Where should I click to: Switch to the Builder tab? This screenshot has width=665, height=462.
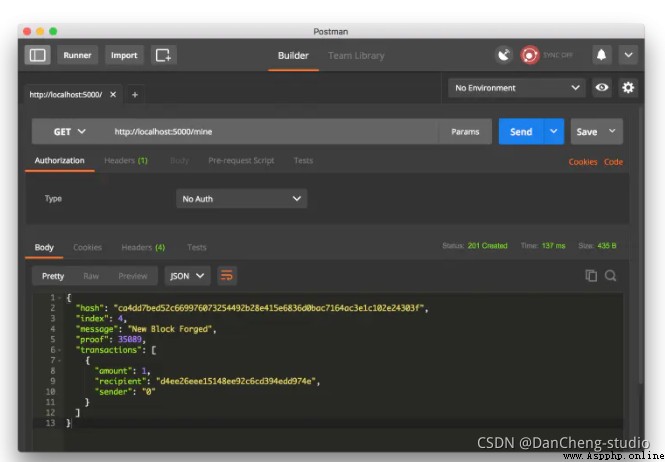tap(293, 56)
